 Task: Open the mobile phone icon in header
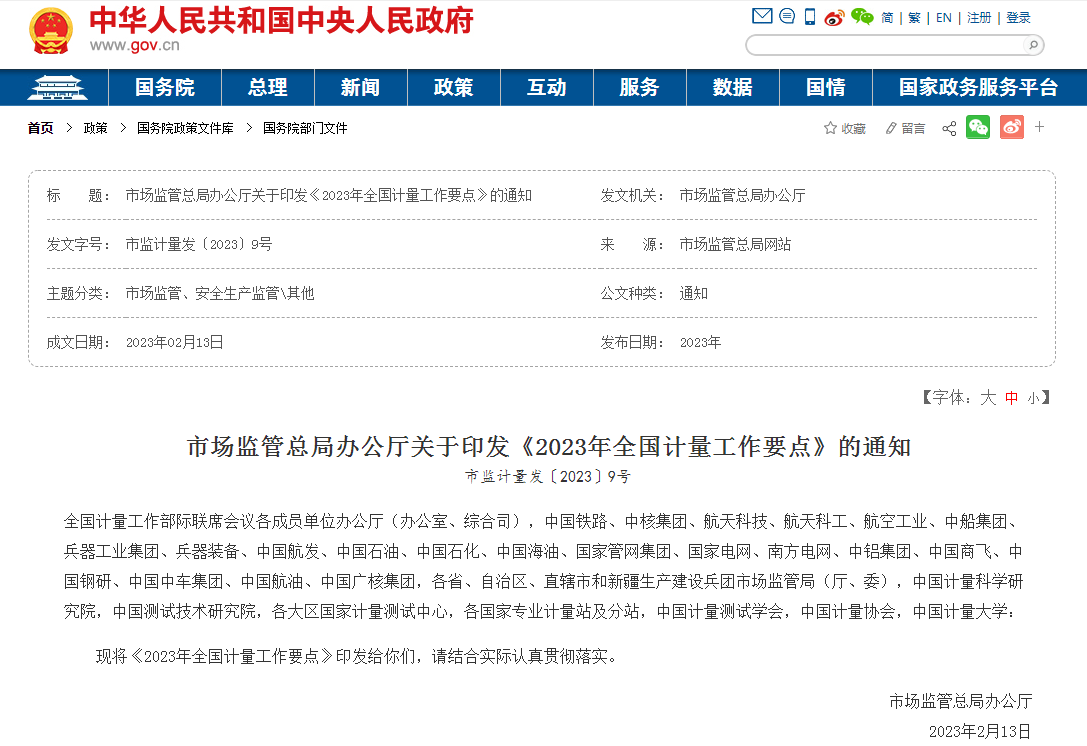click(810, 17)
